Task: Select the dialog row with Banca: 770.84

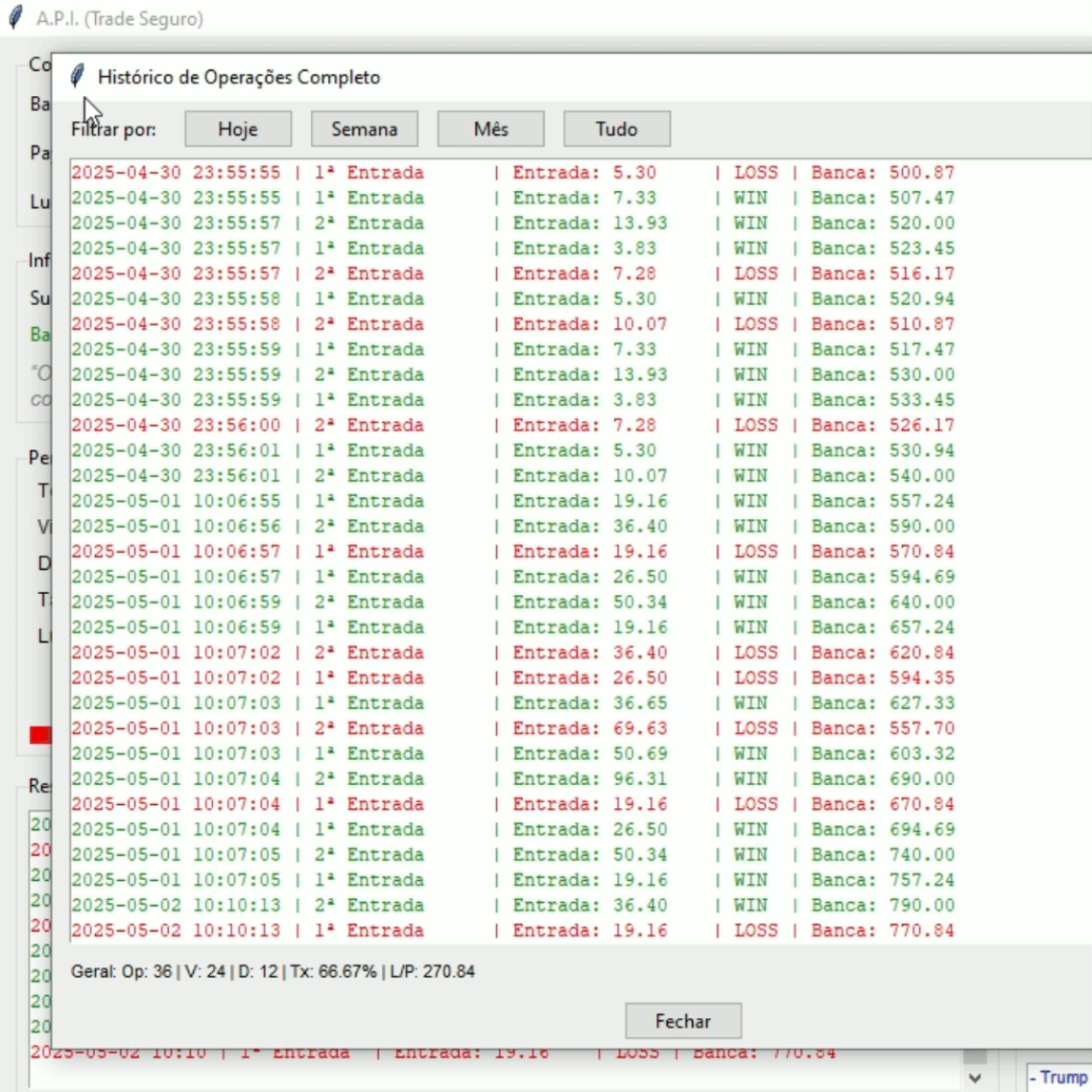Action: click(512, 931)
